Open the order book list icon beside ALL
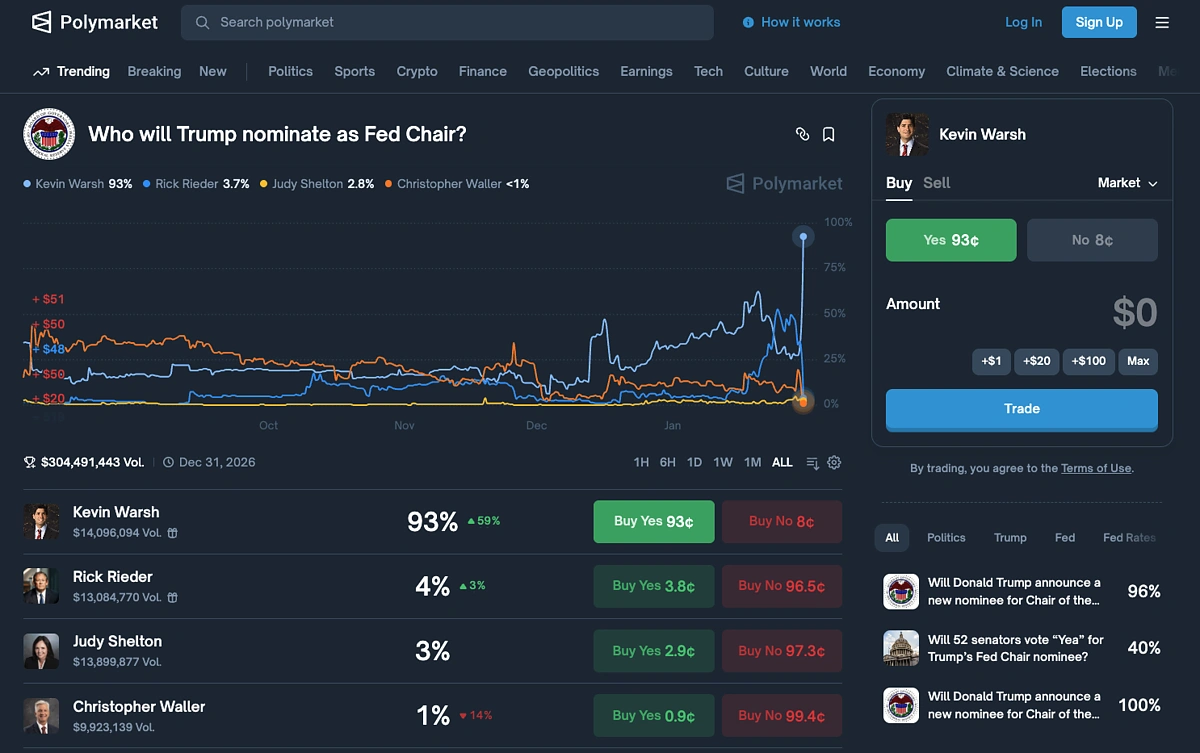 tap(812, 462)
